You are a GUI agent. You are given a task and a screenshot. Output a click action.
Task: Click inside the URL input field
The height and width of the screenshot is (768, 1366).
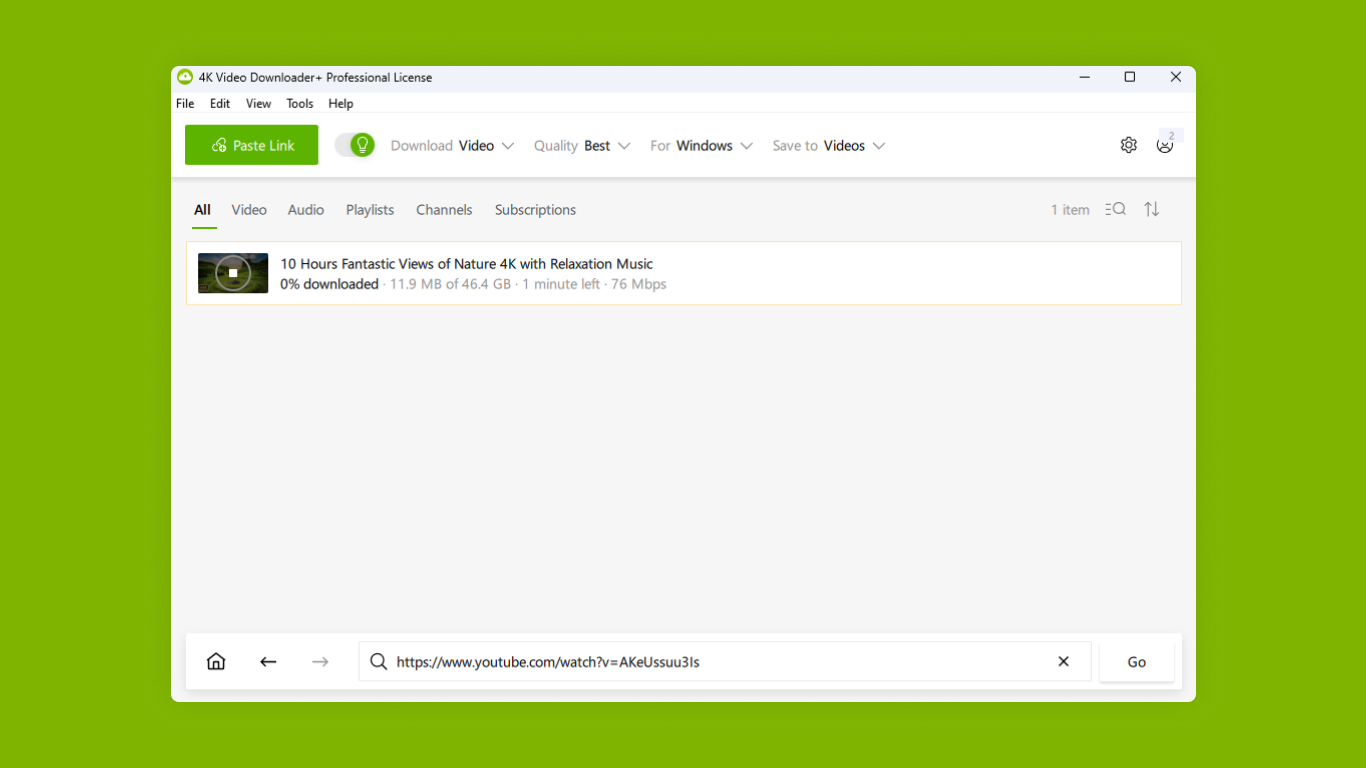pyautogui.click(x=700, y=661)
